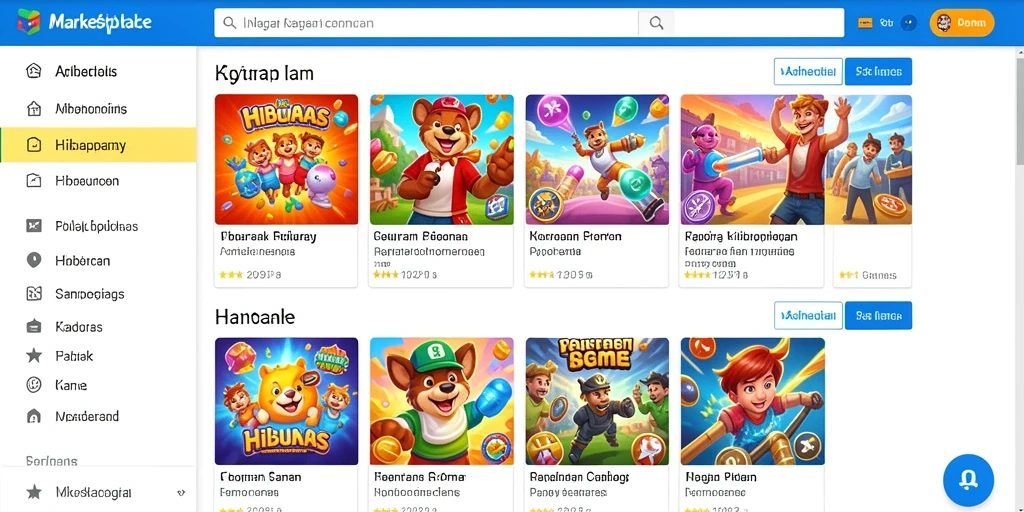
Task: Click the Marketplace logo icon in header
Action: (29, 22)
